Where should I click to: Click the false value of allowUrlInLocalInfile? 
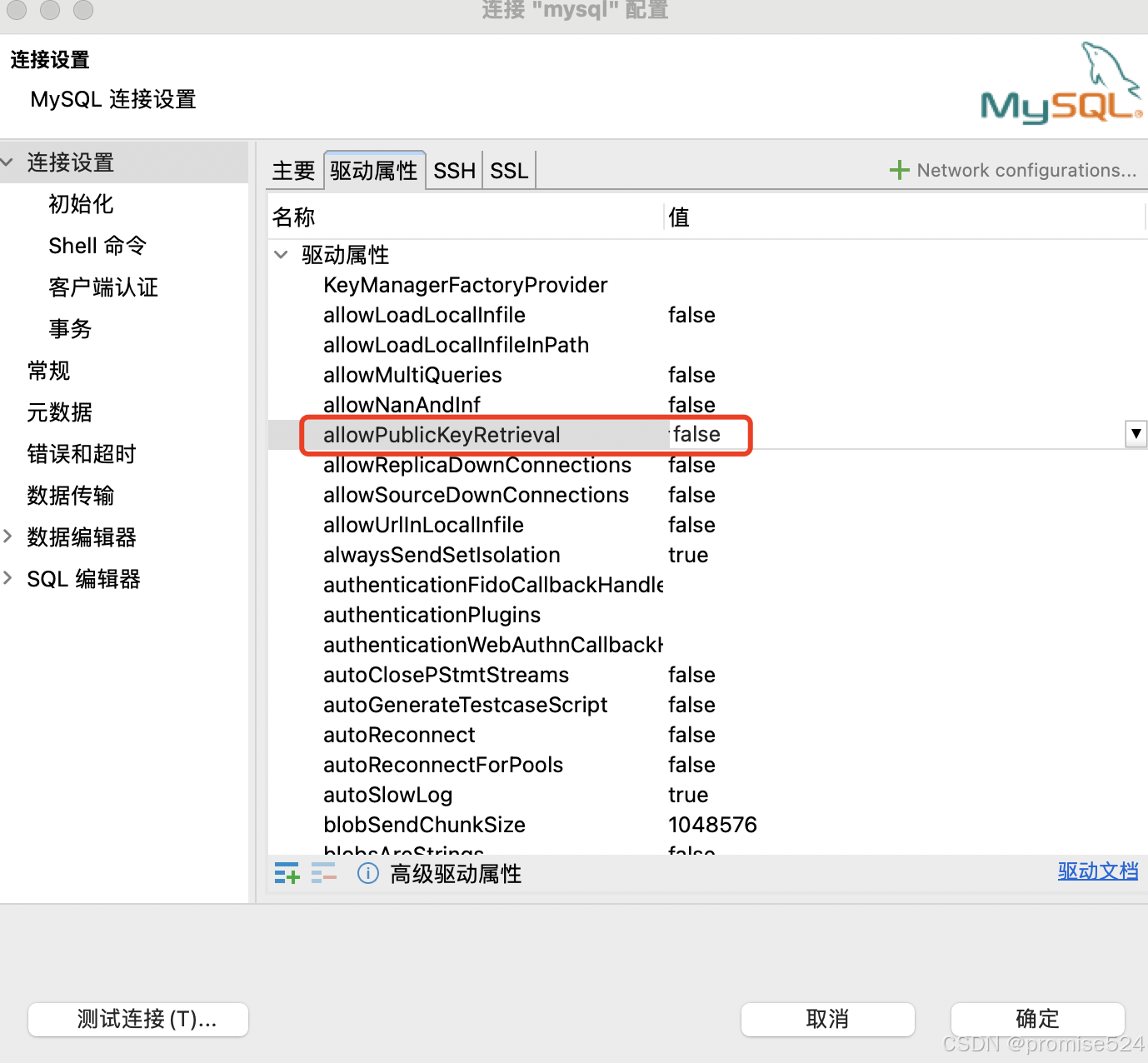click(x=691, y=525)
